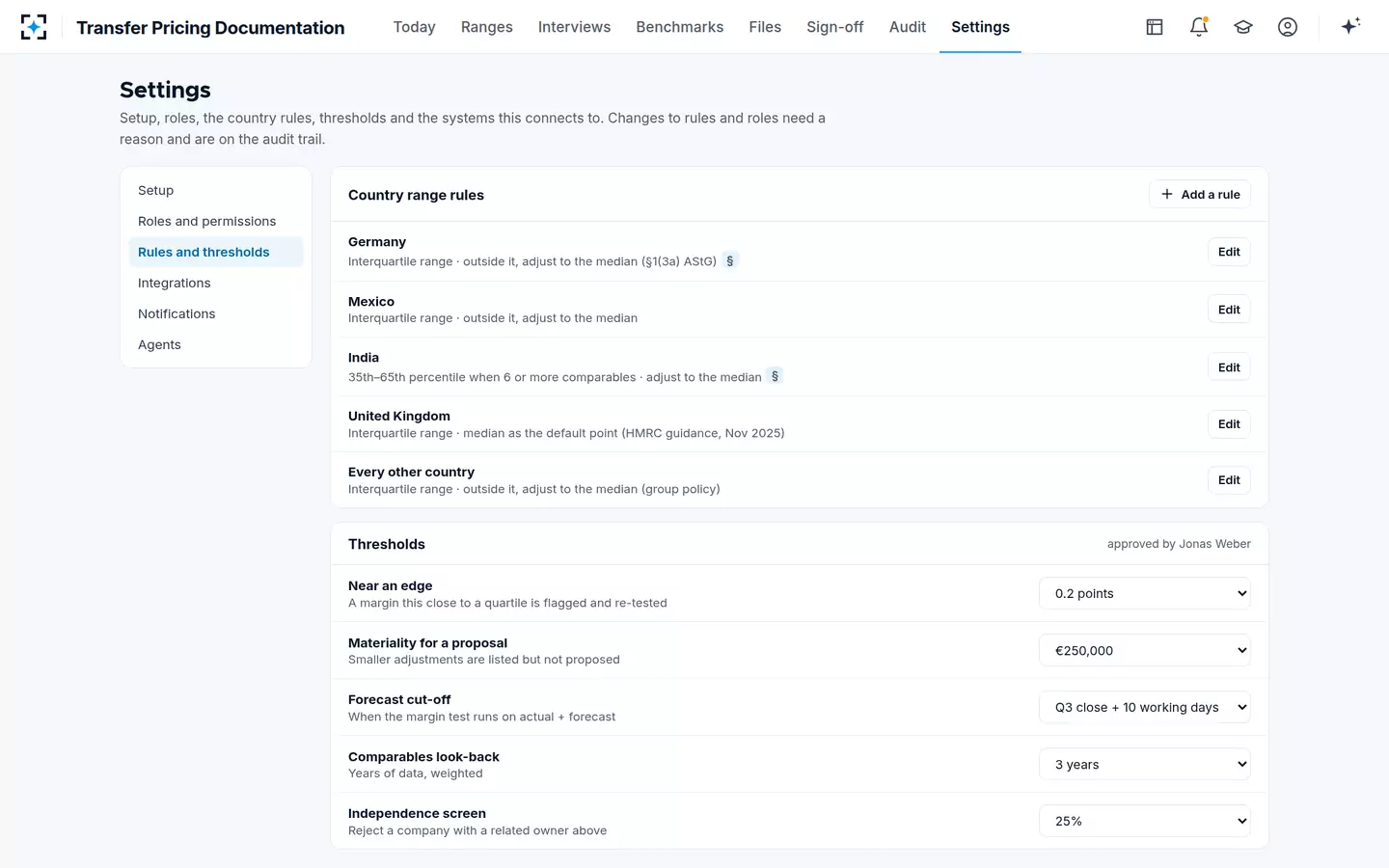Open the Audit tab

click(x=908, y=27)
